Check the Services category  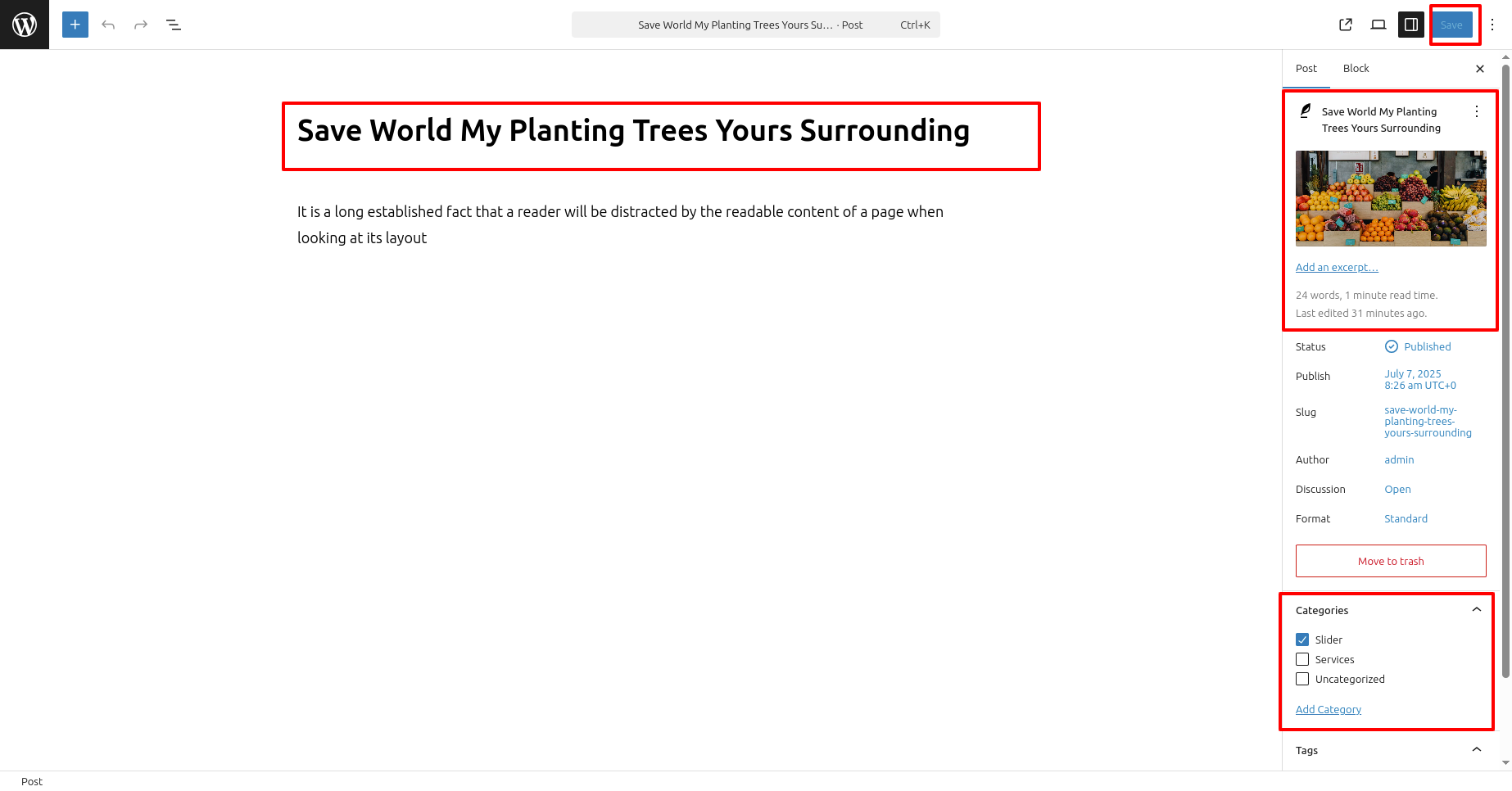click(1302, 659)
